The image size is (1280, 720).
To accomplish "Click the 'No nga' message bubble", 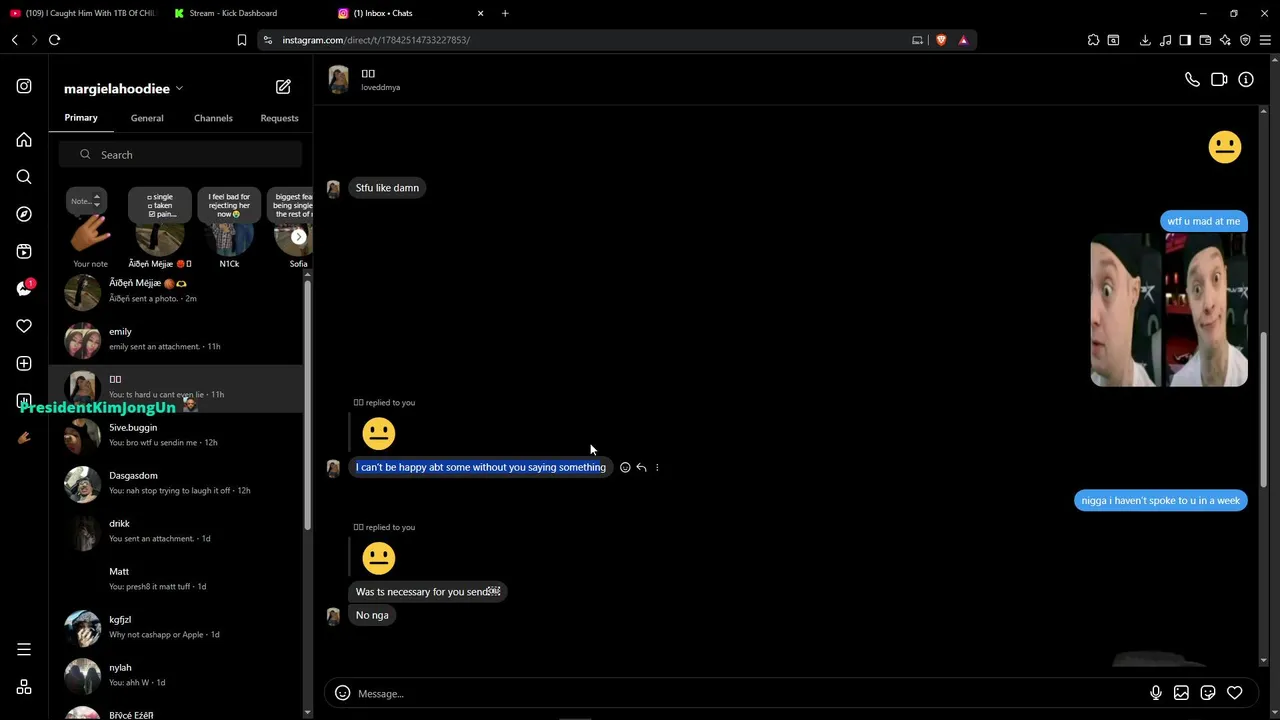I will (372, 615).
